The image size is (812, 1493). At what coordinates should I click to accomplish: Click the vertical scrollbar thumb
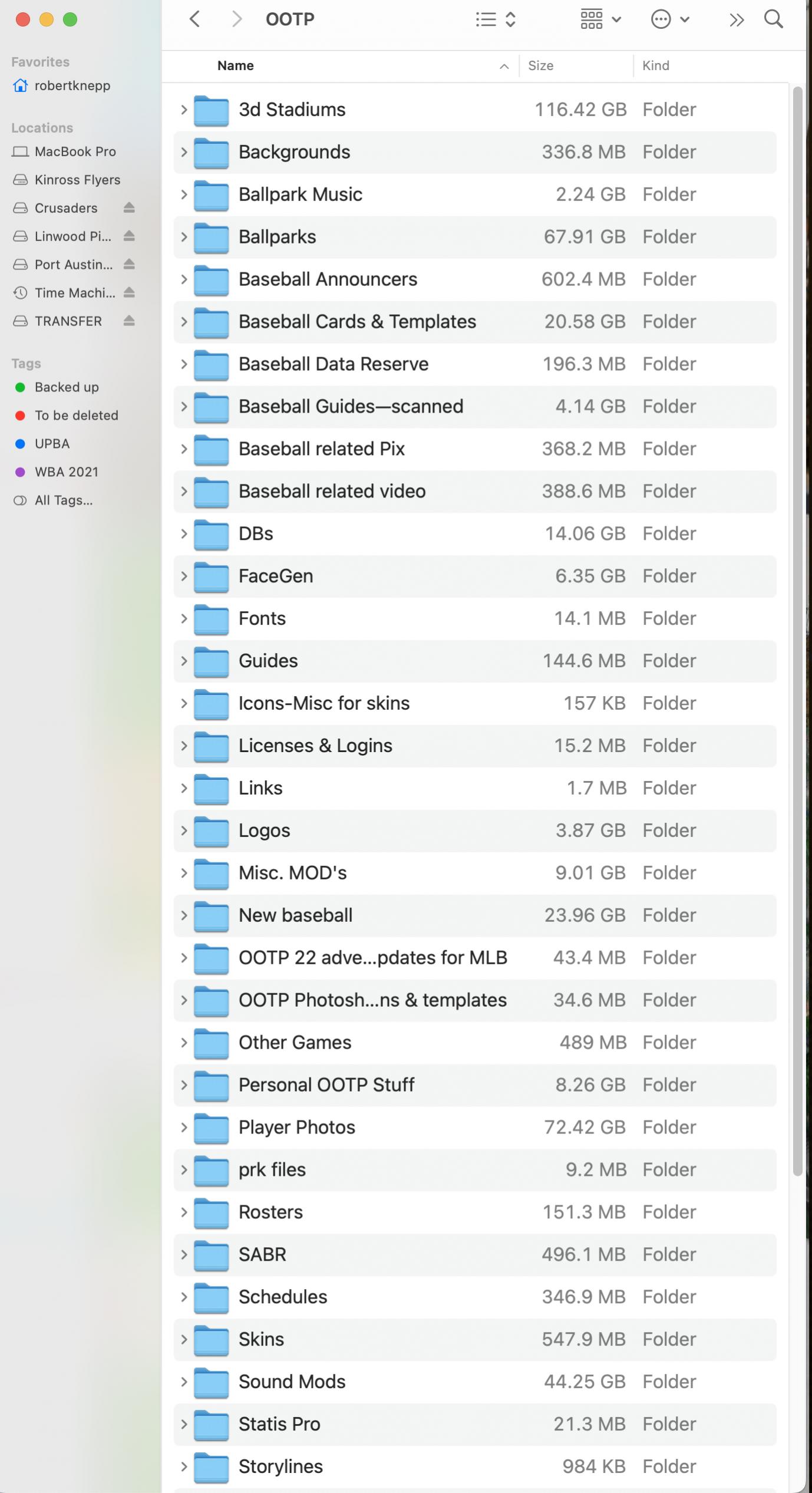797,631
